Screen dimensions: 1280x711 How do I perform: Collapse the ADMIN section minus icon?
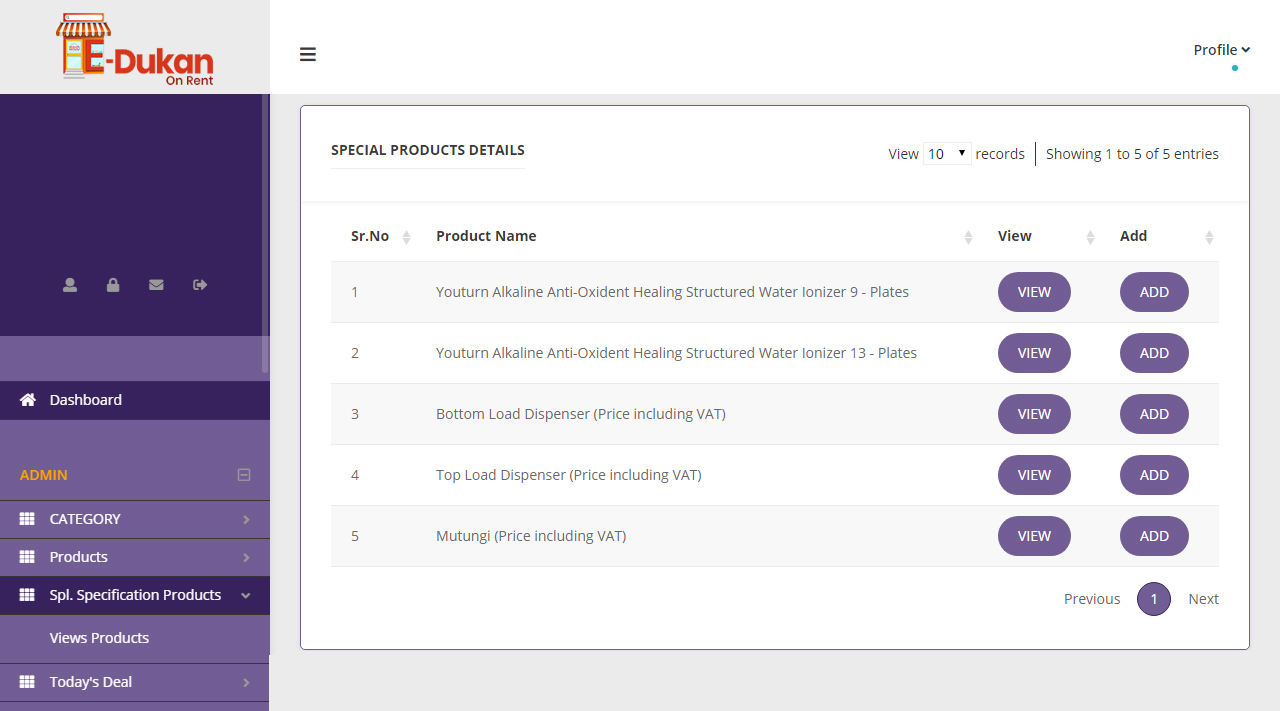click(x=244, y=475)
